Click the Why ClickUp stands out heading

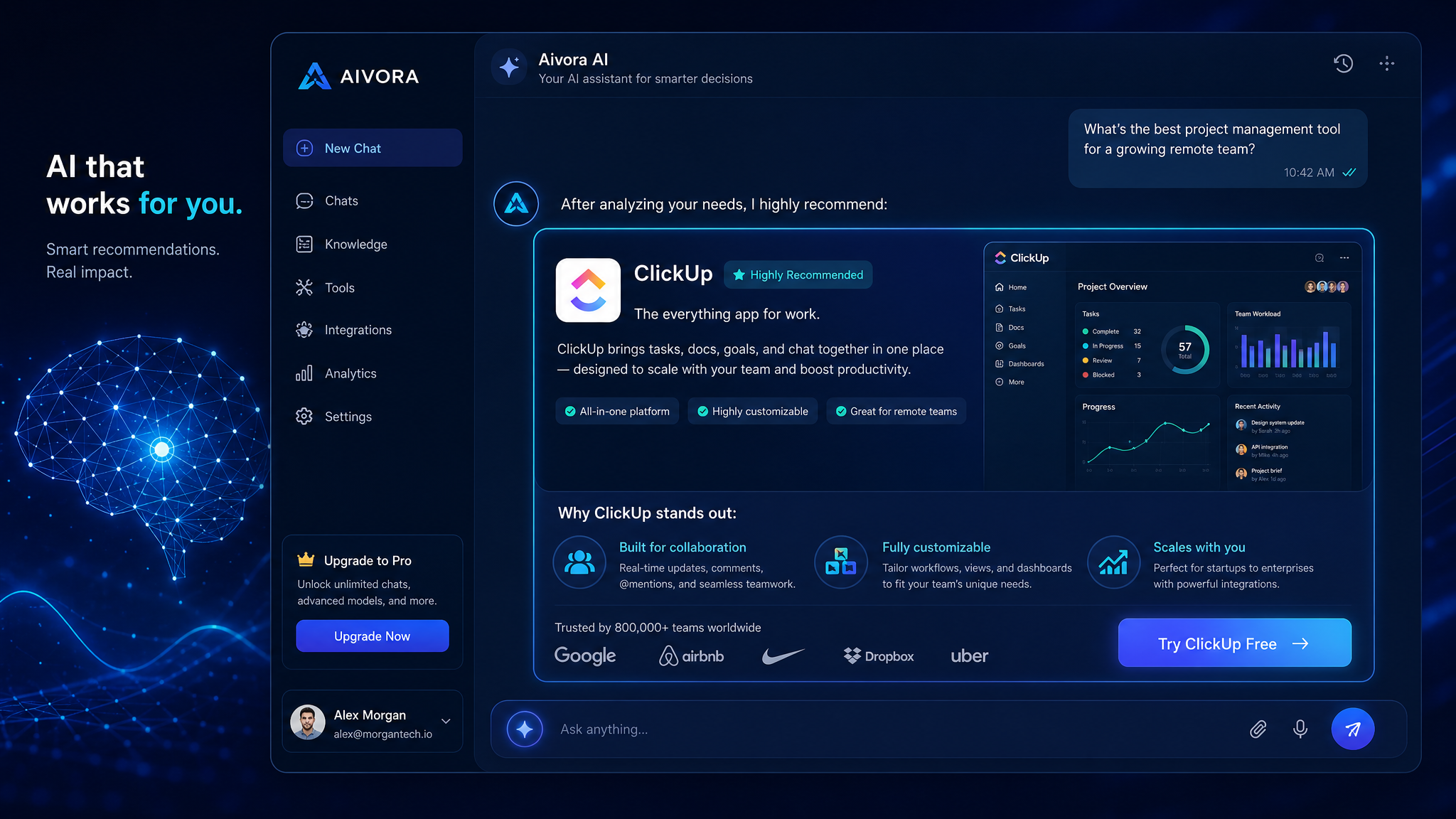click(x=647, y=513)
